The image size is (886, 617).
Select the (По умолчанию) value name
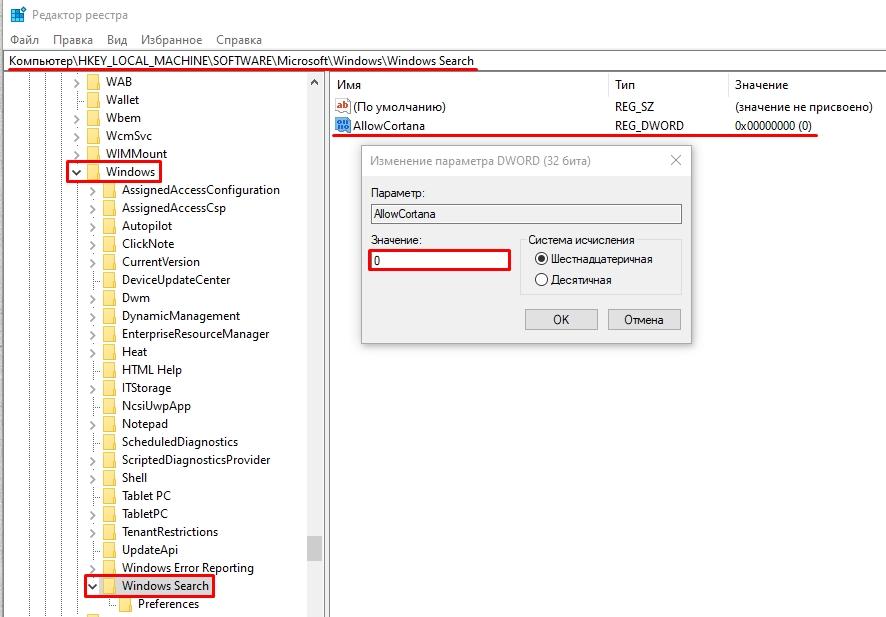[x=399, y=107]
